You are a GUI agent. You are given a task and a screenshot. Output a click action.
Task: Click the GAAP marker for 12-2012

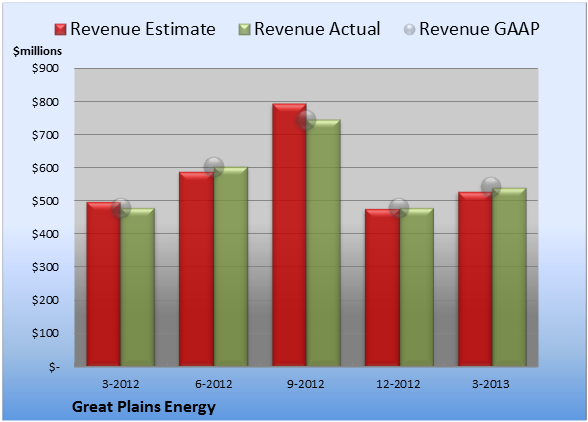[399, 207]
